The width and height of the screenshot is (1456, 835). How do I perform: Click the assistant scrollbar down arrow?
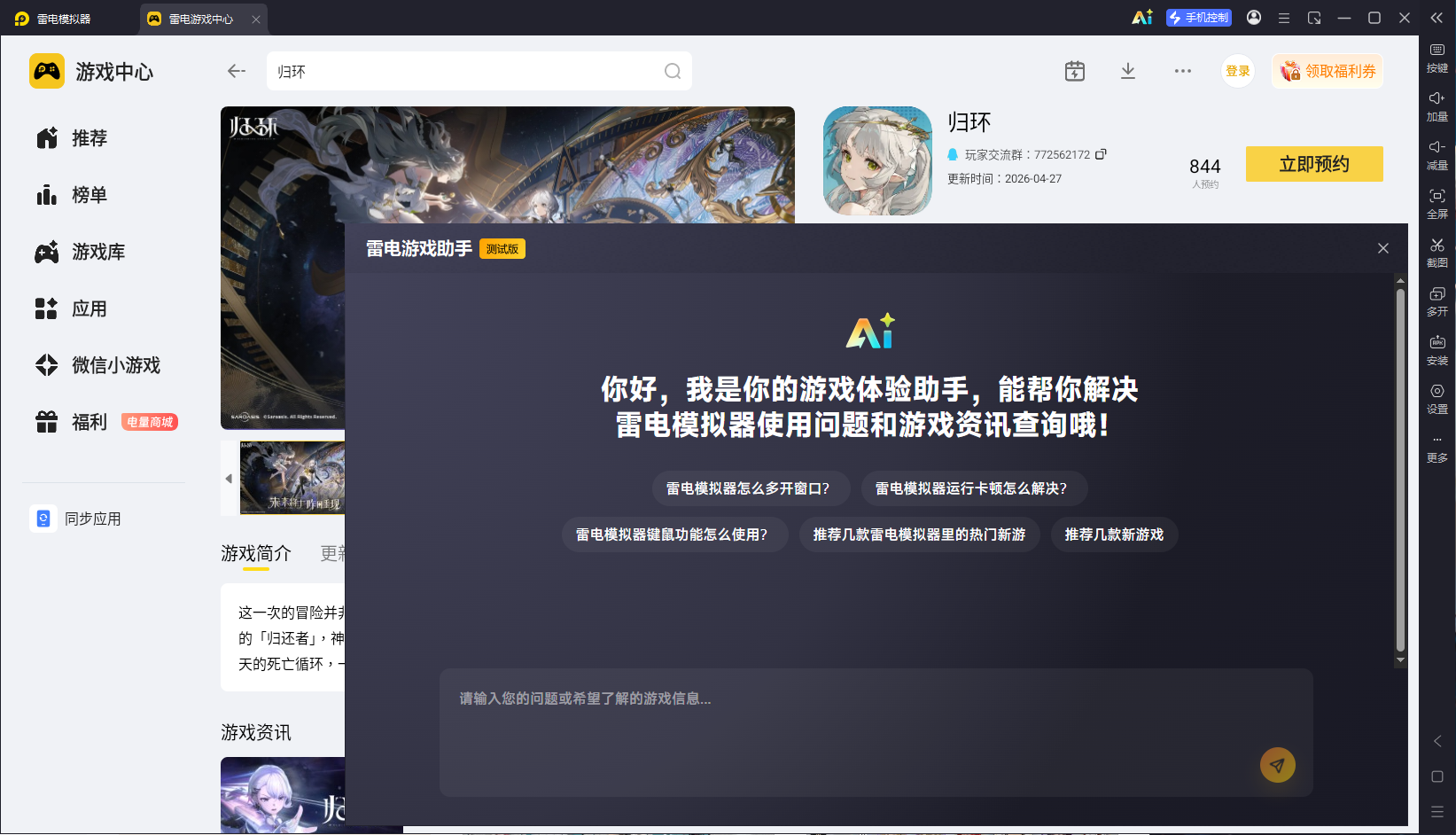1400,660
